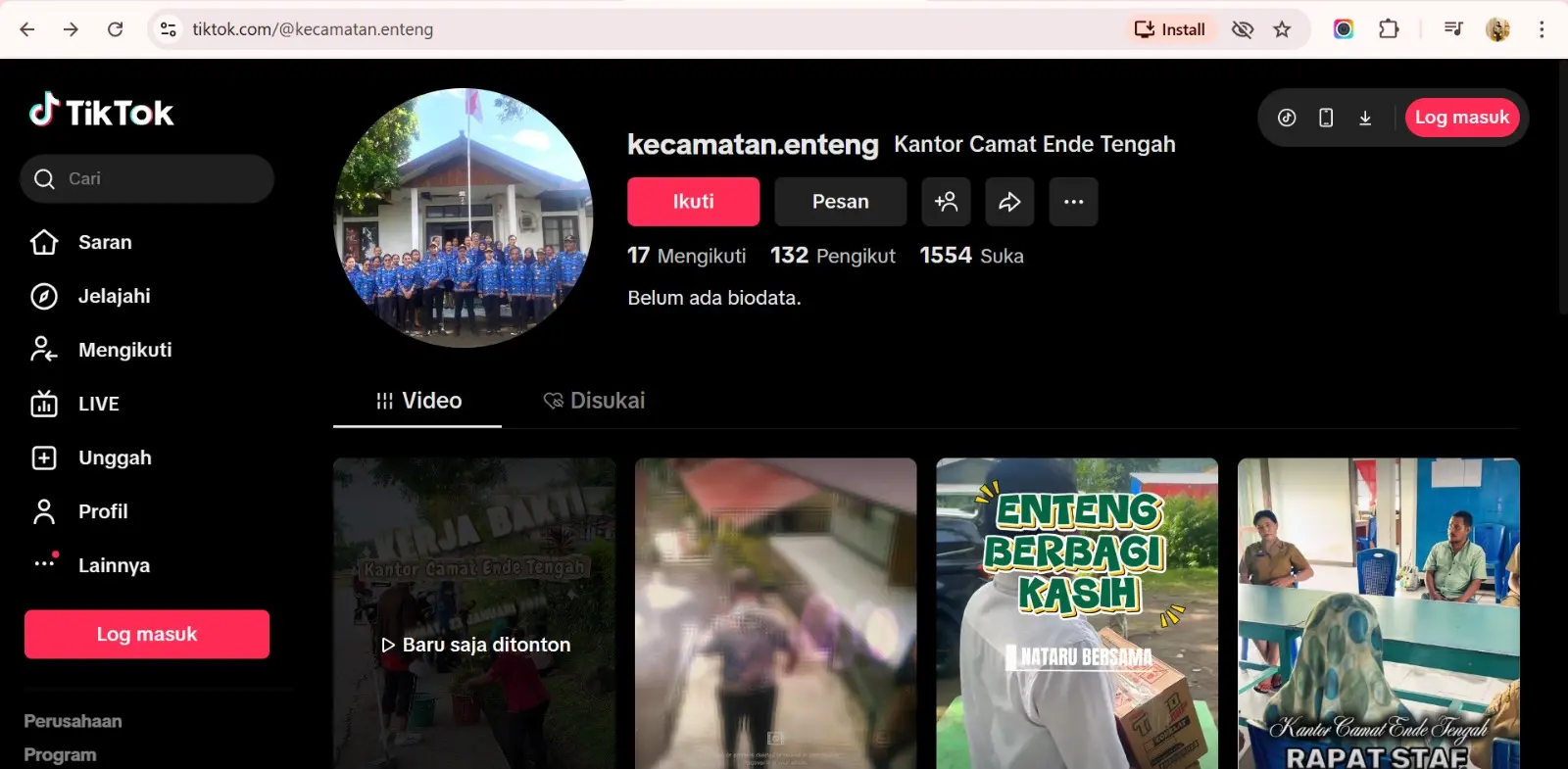Focus the Cari search field
This screenshot has width=1568, height=769.
[x=147, y=178]
